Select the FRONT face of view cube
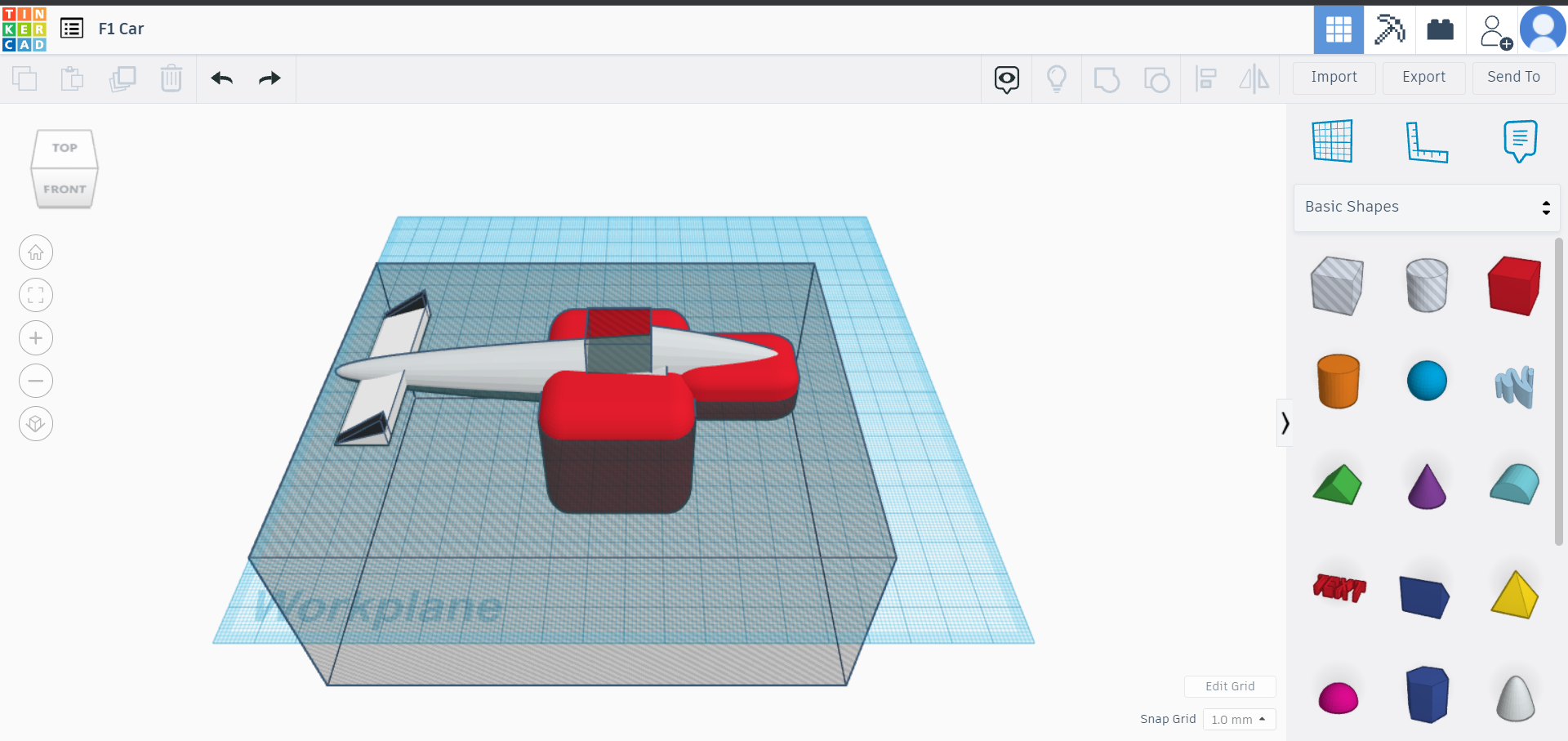 click(x=65, y=189)
